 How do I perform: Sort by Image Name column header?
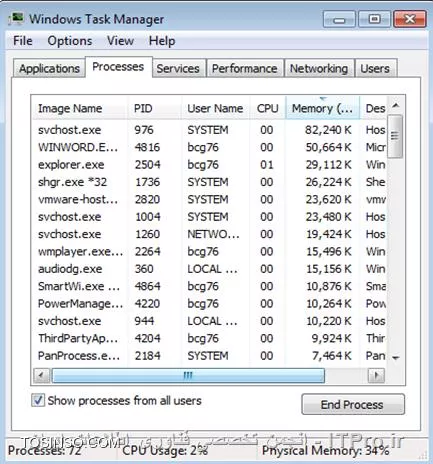point(79,108)
